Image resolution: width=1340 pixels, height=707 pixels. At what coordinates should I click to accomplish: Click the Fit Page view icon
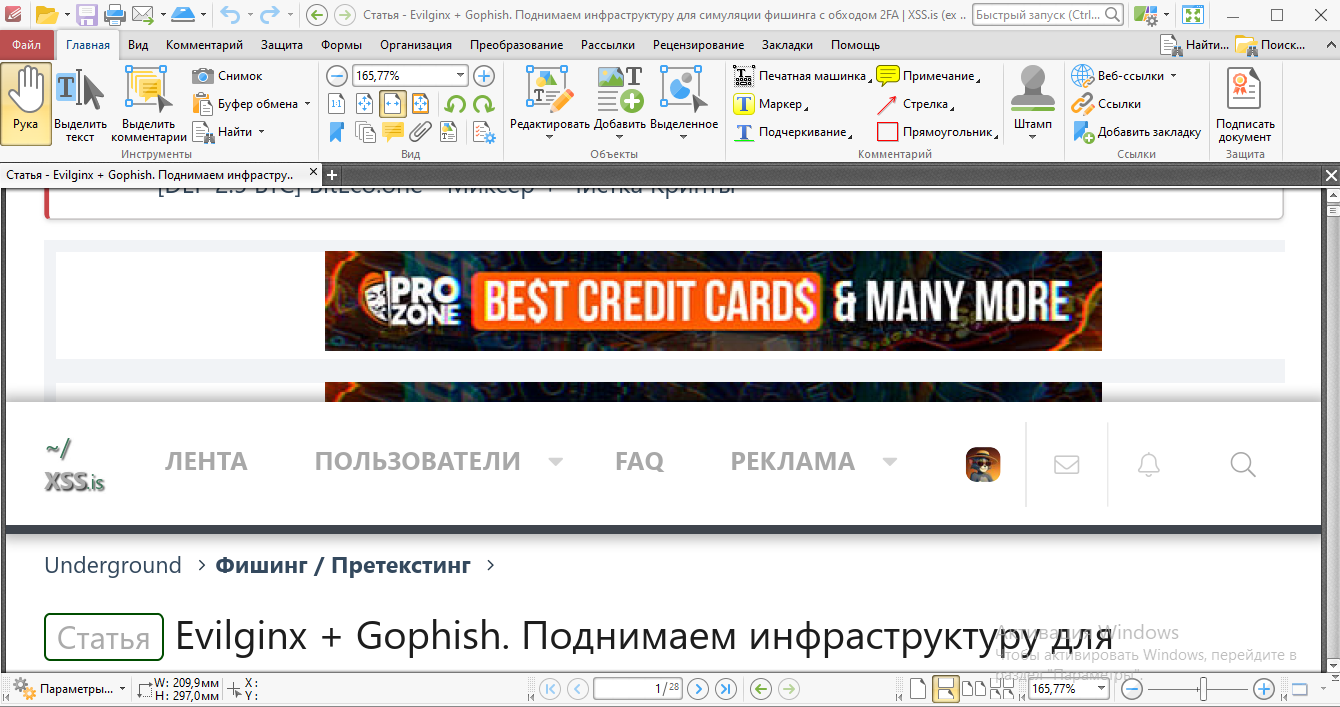365,104
